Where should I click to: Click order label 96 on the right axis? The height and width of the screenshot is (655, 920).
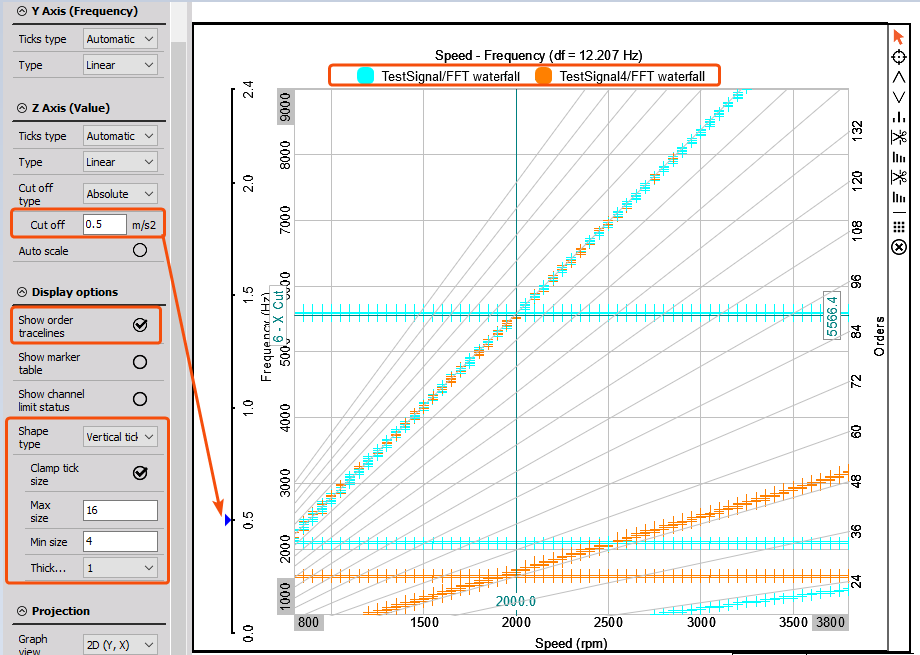[857, 281]
